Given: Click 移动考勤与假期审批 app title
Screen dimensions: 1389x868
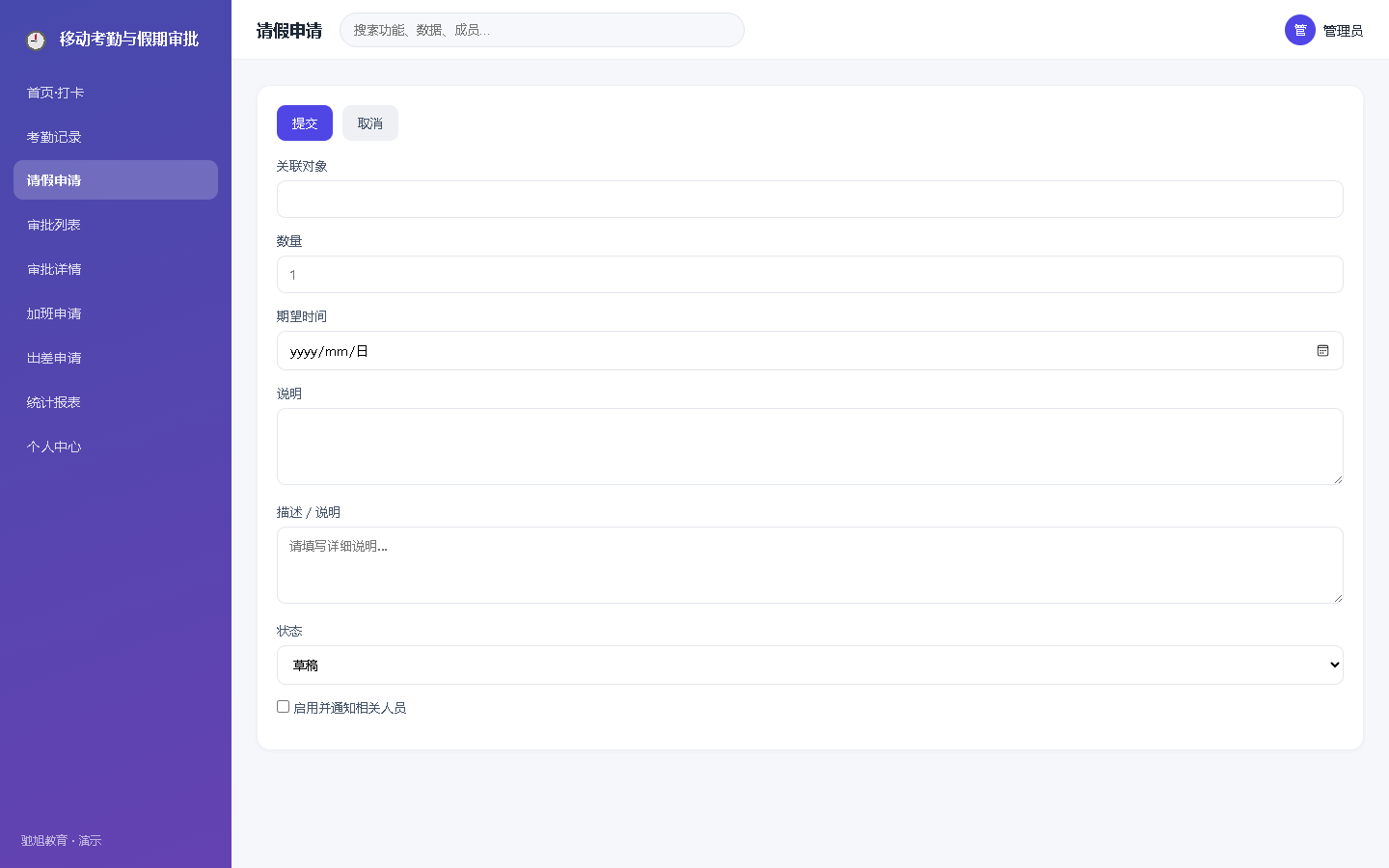Looking at the screenshot, I should [129, 40].
